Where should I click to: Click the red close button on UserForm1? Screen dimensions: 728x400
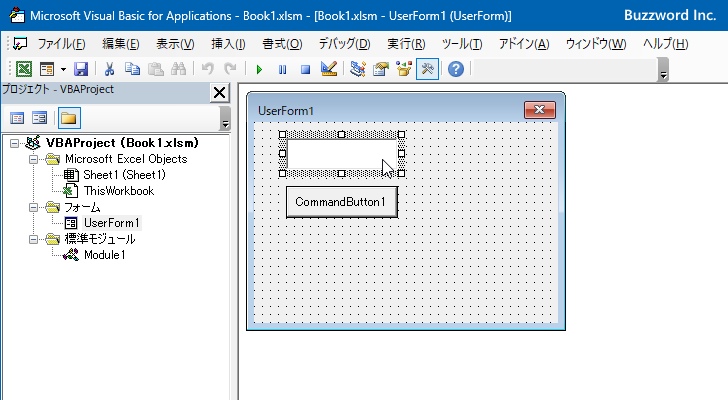540,110
